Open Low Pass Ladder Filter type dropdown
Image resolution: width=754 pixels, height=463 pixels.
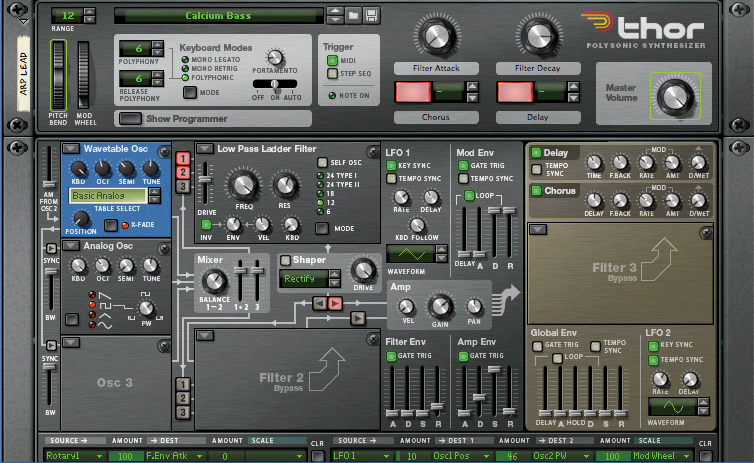(x=204, y=149)
